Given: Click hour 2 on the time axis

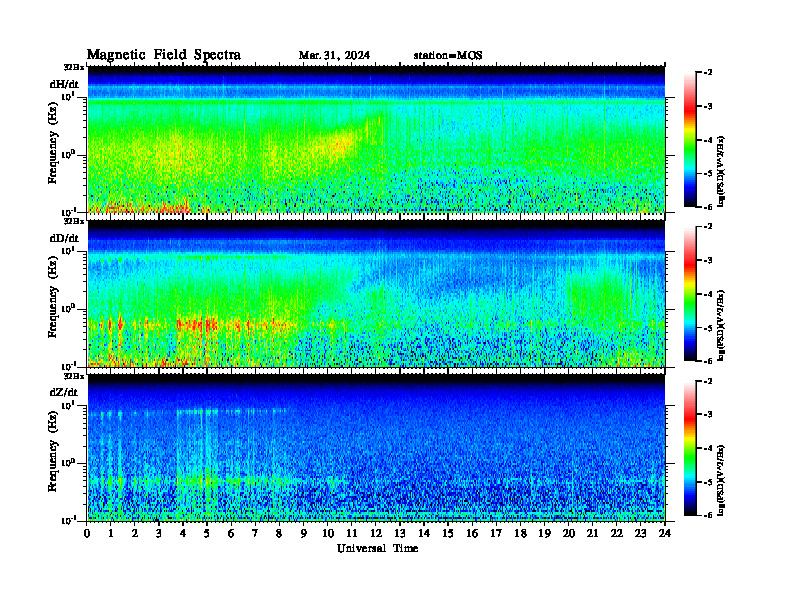Looking at the screenshot, I should pyautogui.click(x=135, y=534).
